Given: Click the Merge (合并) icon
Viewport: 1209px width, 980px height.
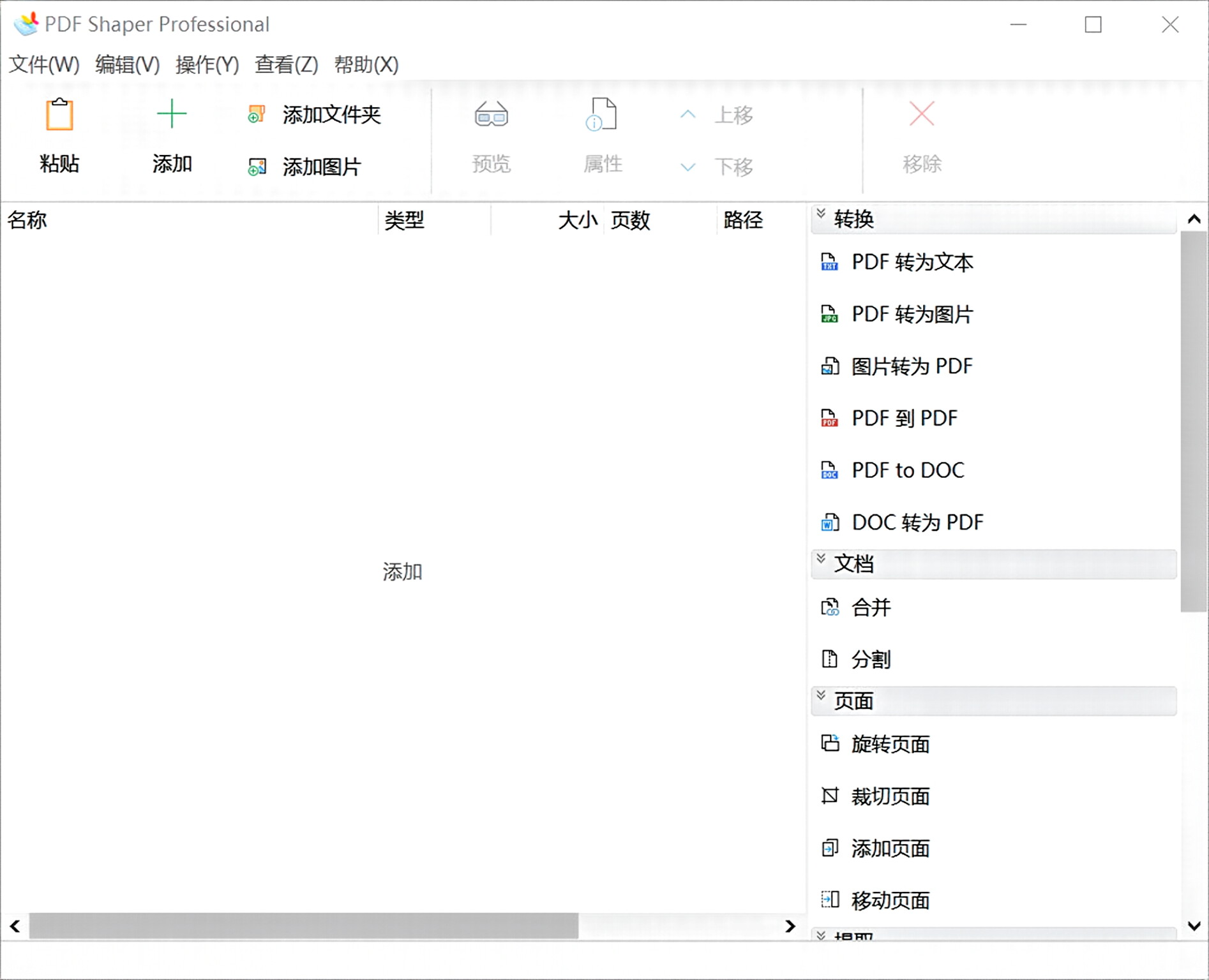Looking at the screenshot, I should (829, 607).
